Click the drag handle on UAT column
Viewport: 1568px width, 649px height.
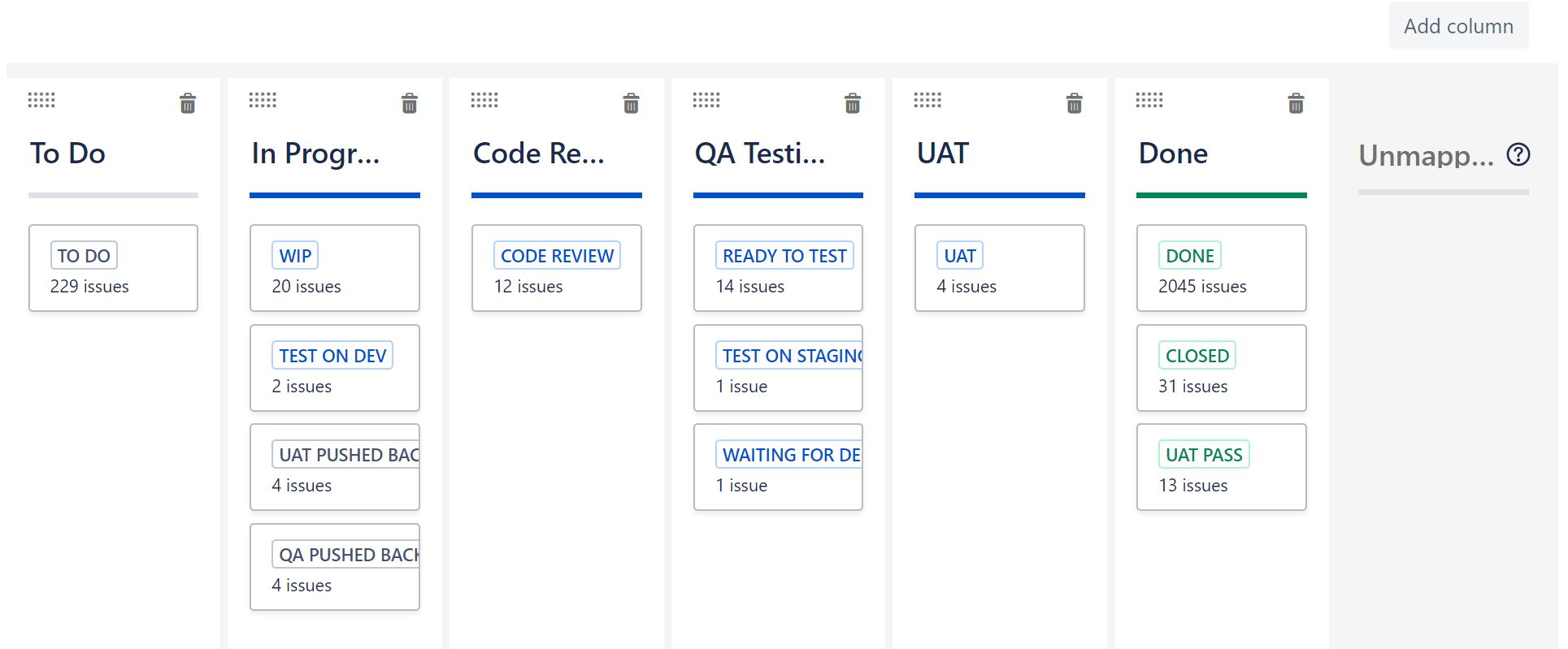[927, 100]
